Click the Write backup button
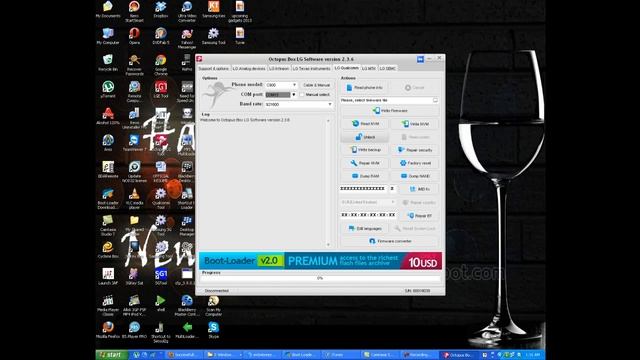 click(365, 150)
